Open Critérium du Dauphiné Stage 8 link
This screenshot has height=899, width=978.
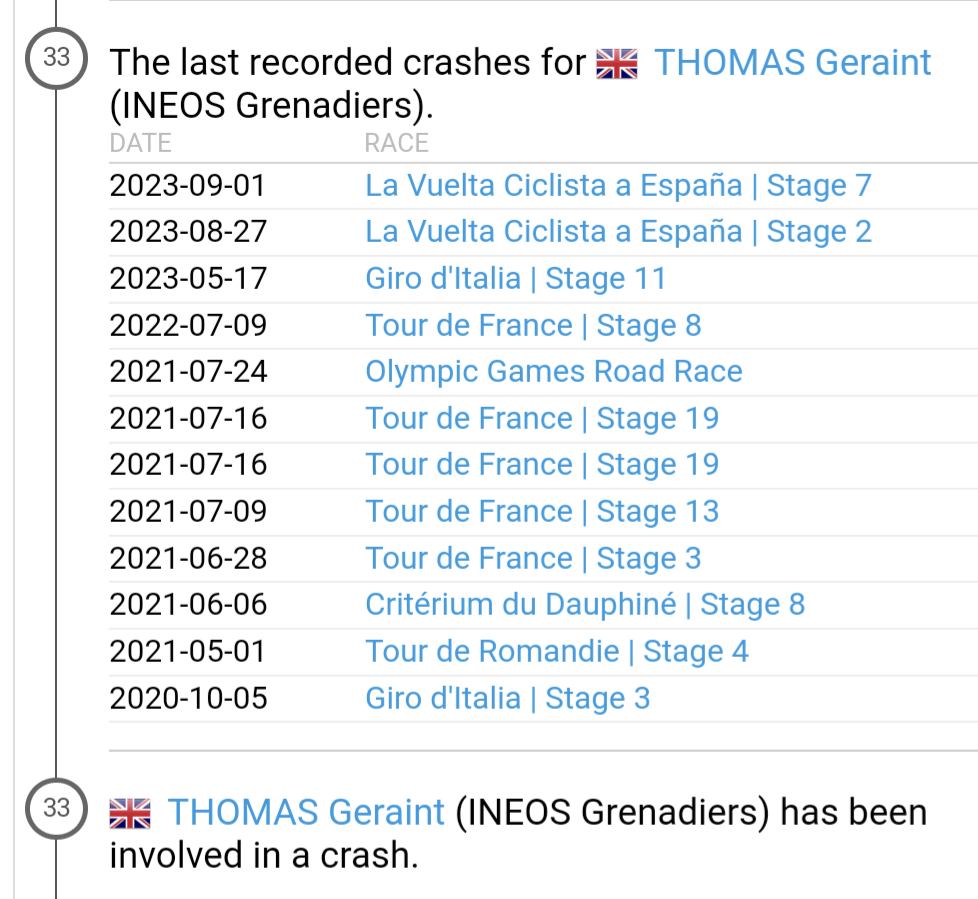pyautogui.click(x=585, y=604)
